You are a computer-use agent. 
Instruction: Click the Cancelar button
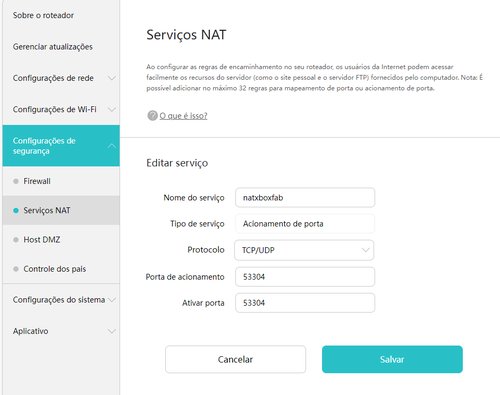click(x=235, y=359)
